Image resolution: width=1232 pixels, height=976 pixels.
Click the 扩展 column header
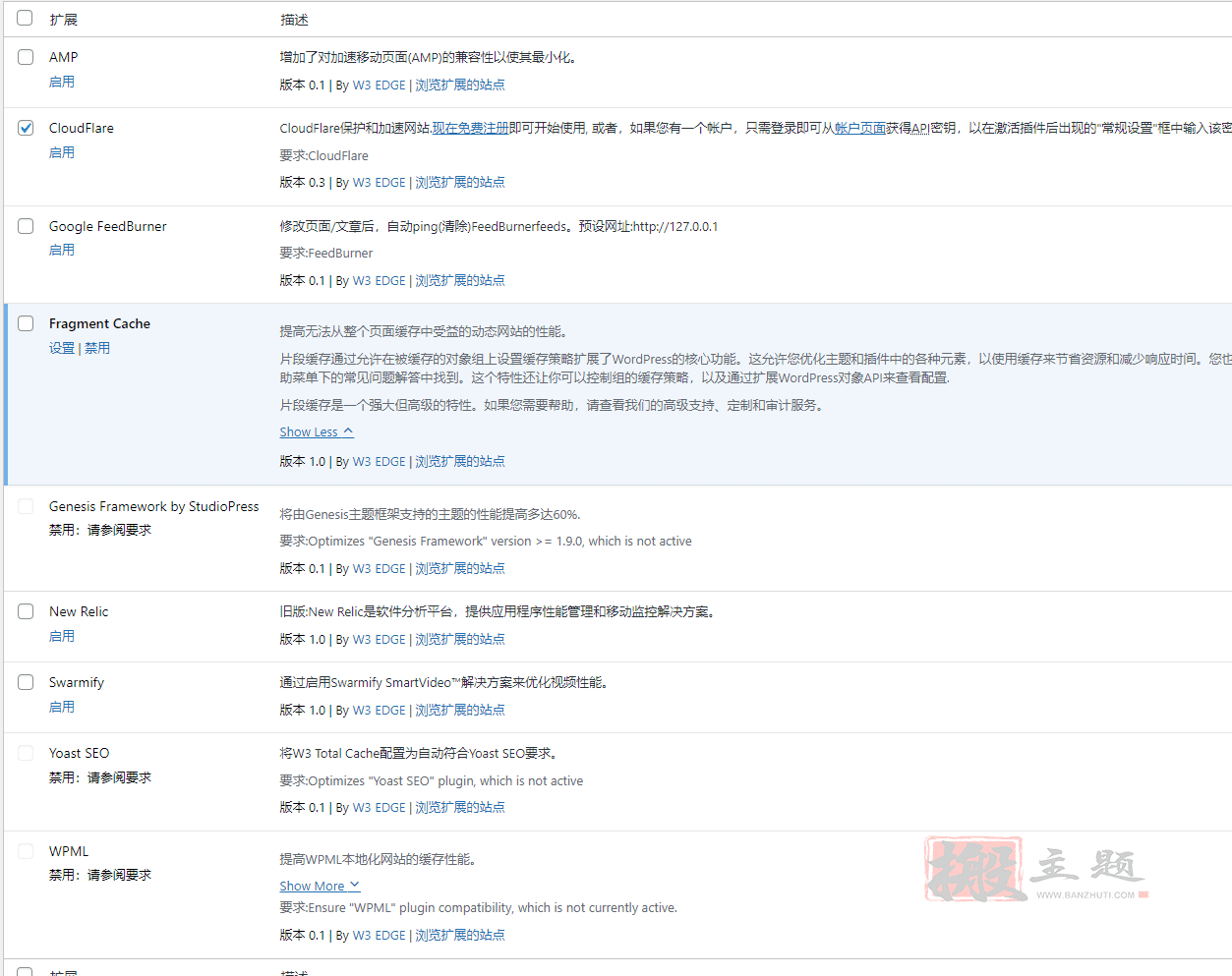[x=63, y=19]
